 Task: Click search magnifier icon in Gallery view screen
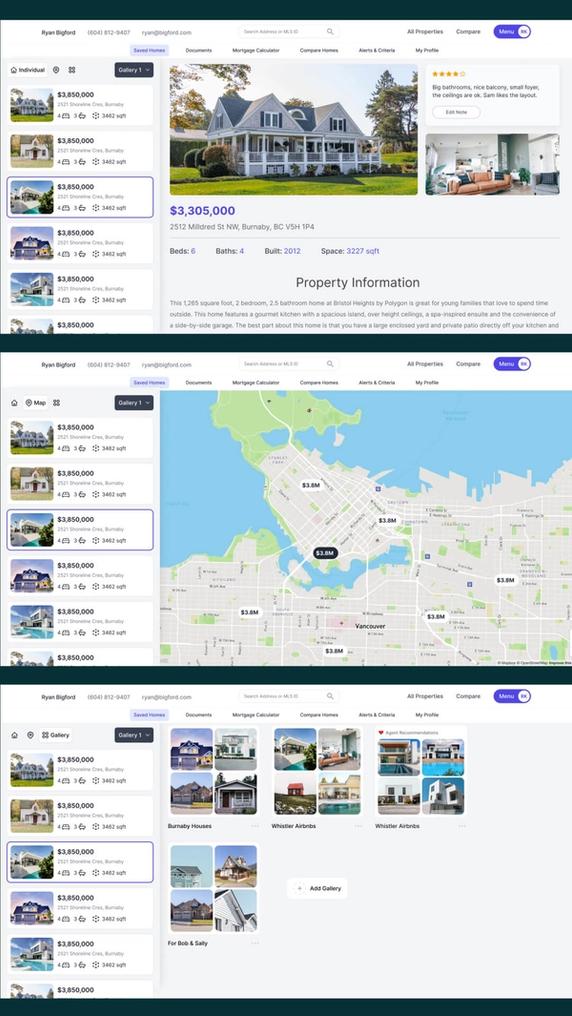[330, 697]
